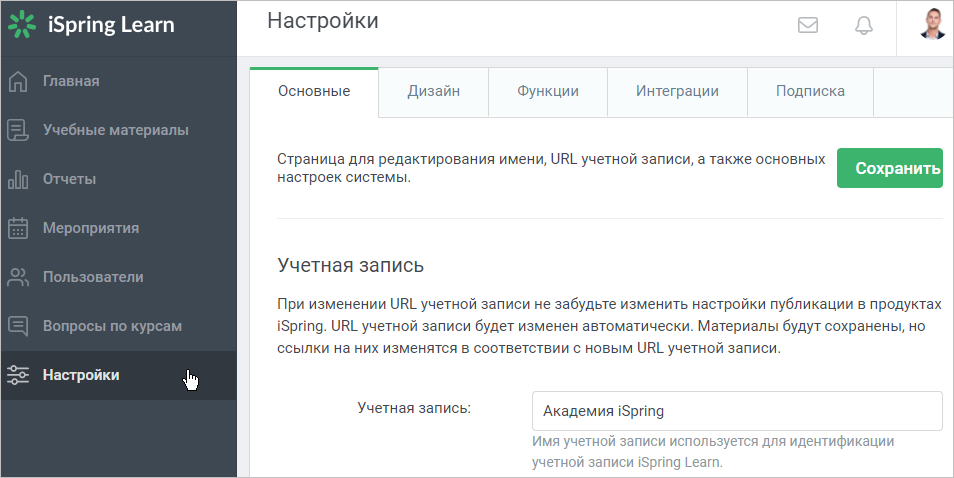The width and height of the screenshot is (954, 478).
Task: Click the calendar icon beside Мероприятия
Action: (18, 228)
